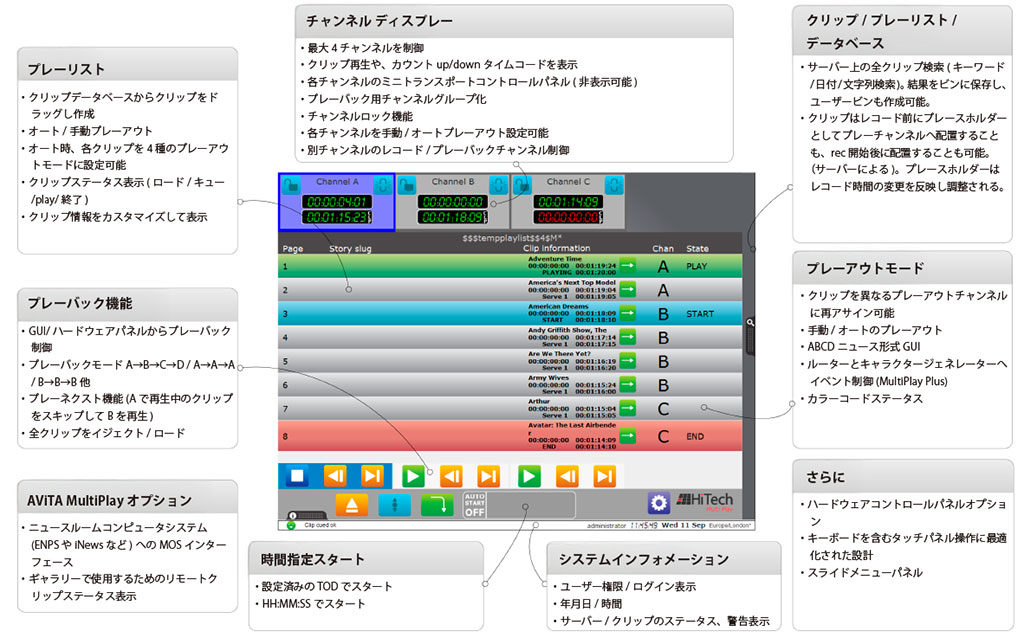
Task: Click the green play button beside the stop group
Action: click(412, 476)
